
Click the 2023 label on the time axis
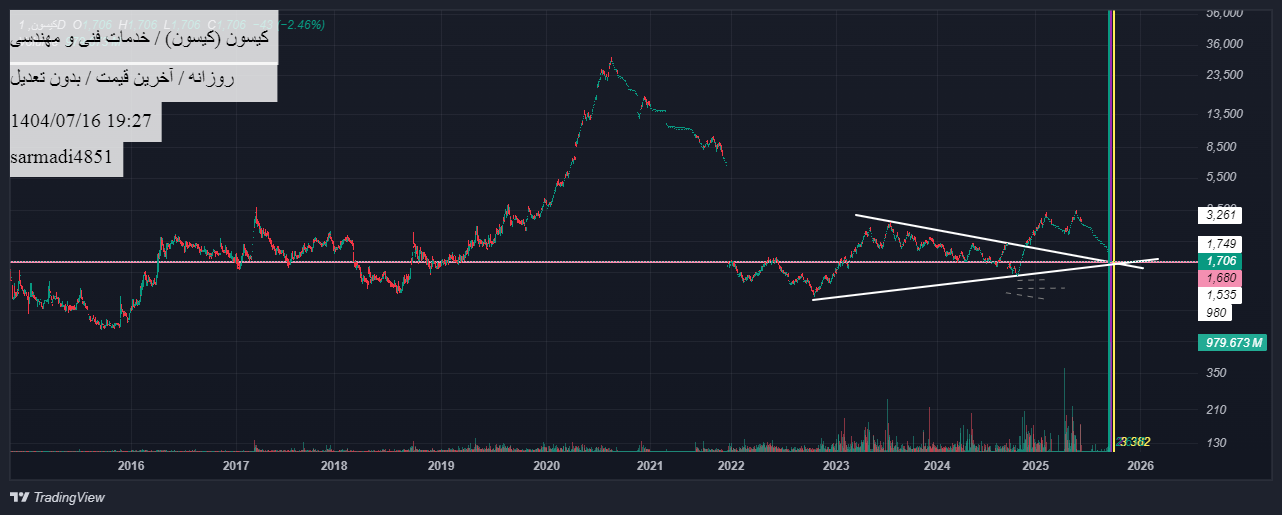tap(836, 466)
